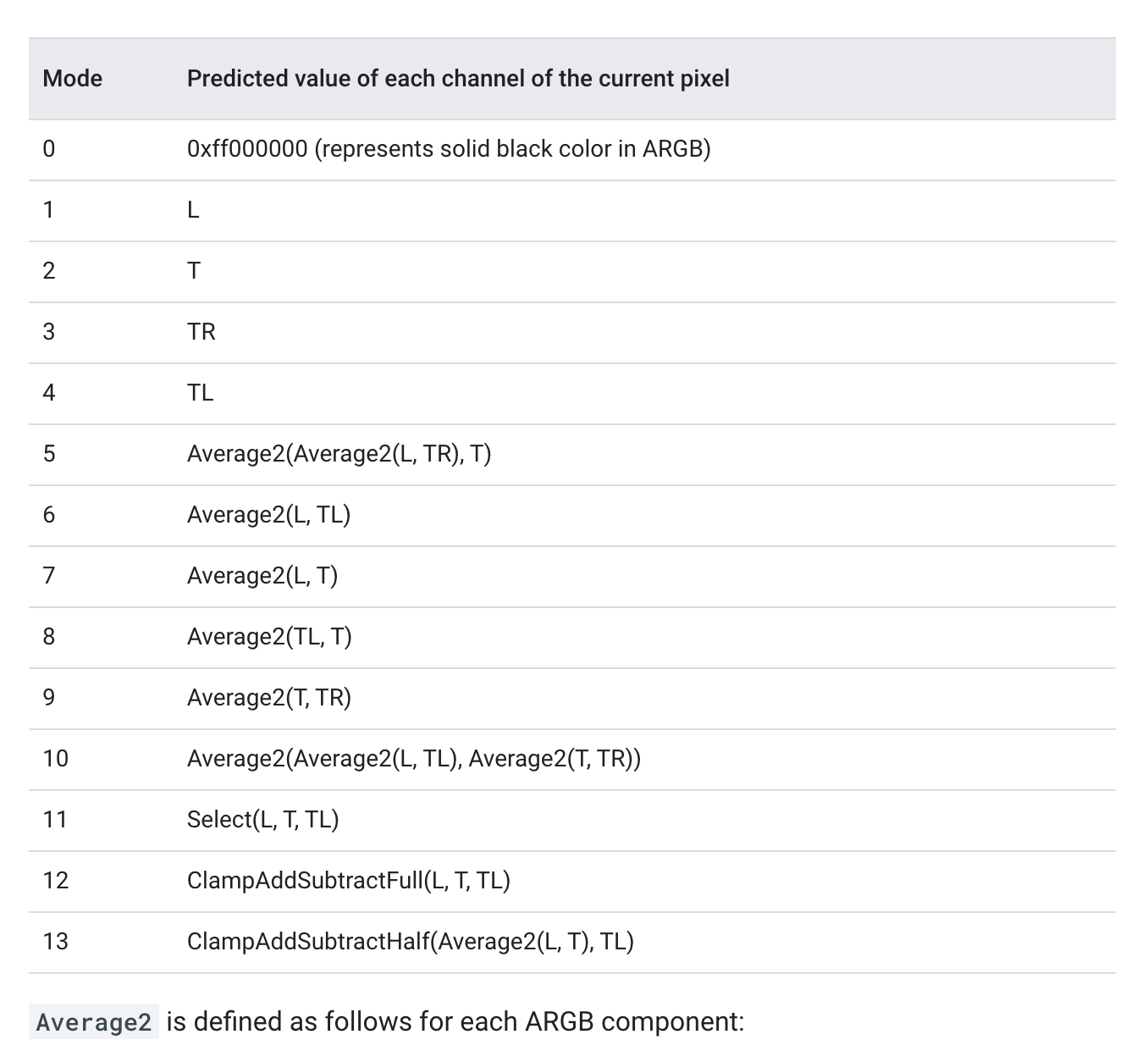Click the Average2(L, TL) cell

click(268, 515)
